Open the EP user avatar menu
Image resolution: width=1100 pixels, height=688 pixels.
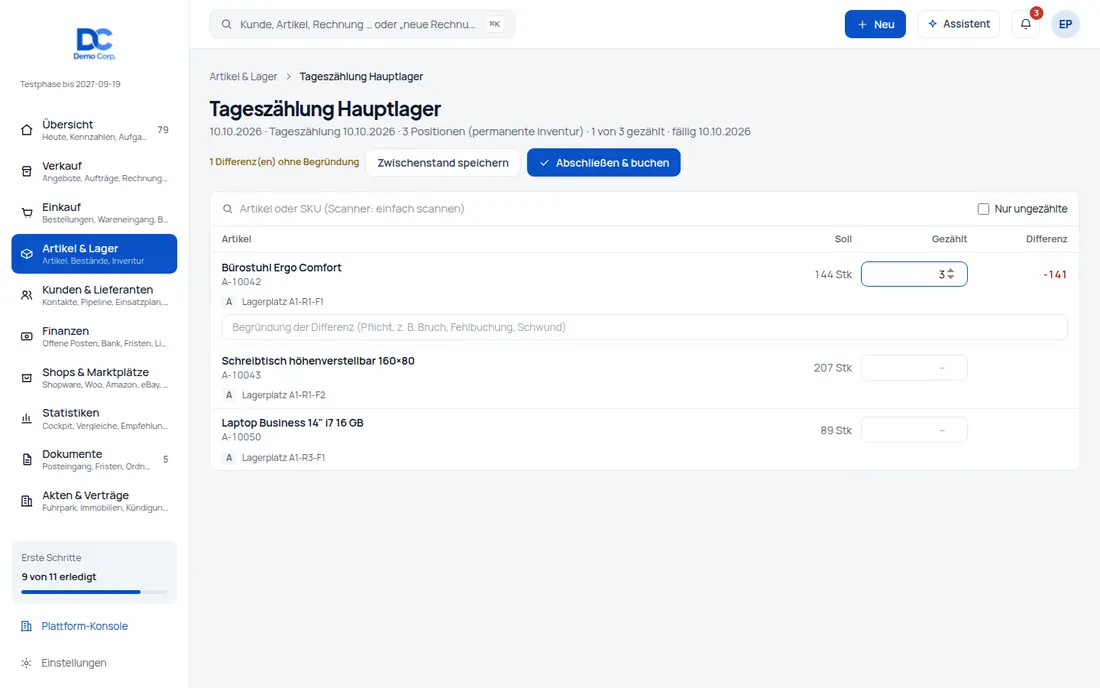pyautogui.click(x=1065, y=24)
